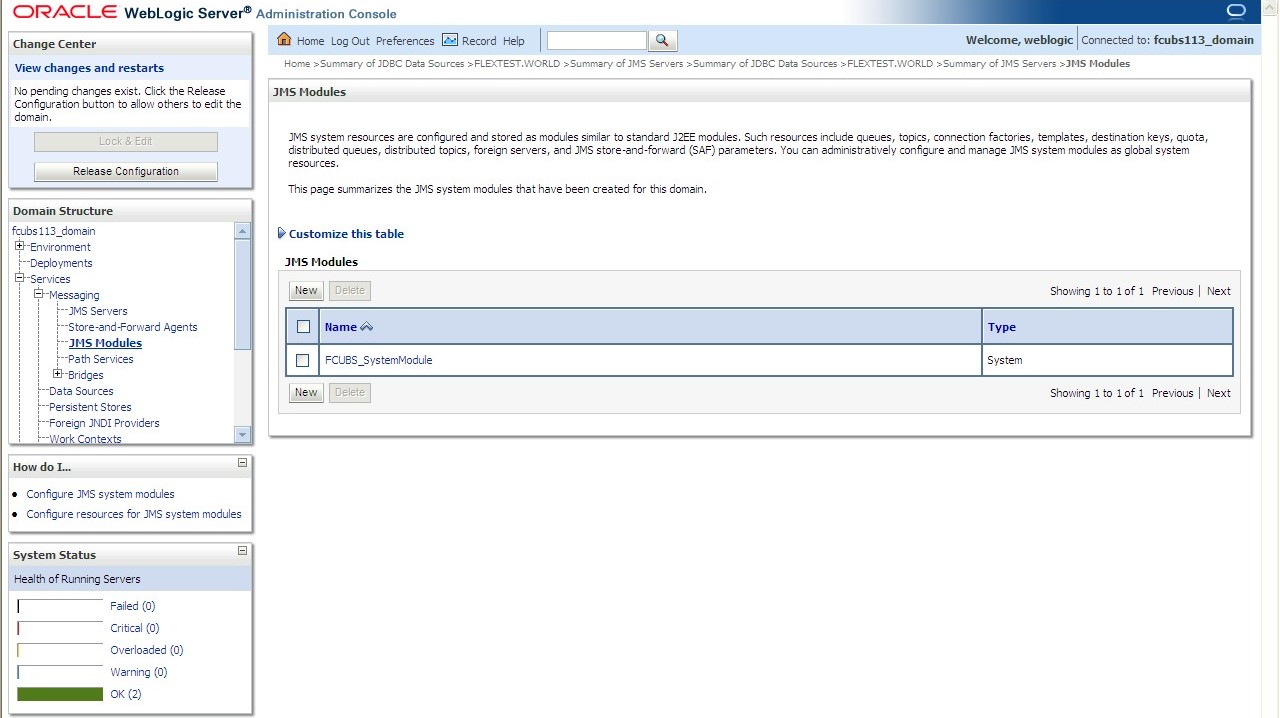Tick the select-all checkbox in table header

point(303,327)
